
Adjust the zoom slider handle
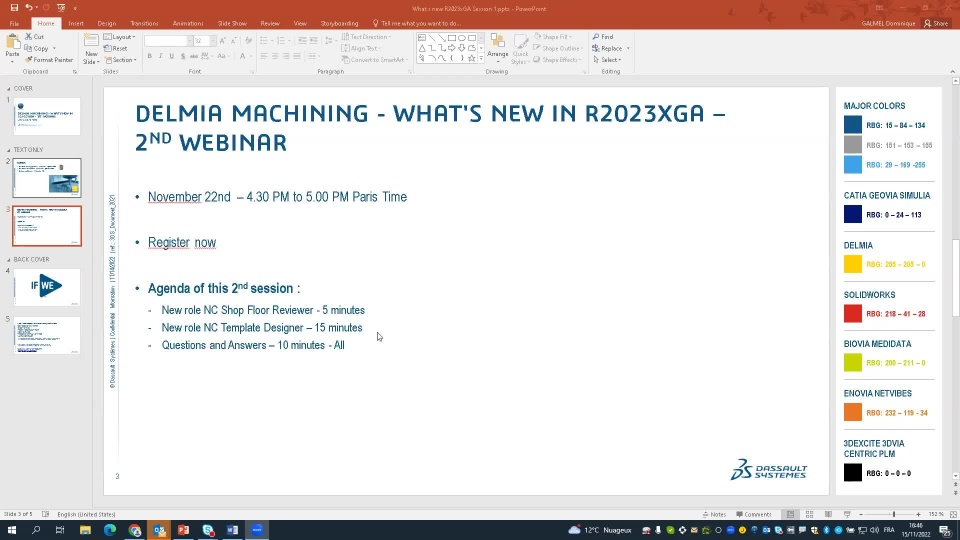(x=894, y=514)
